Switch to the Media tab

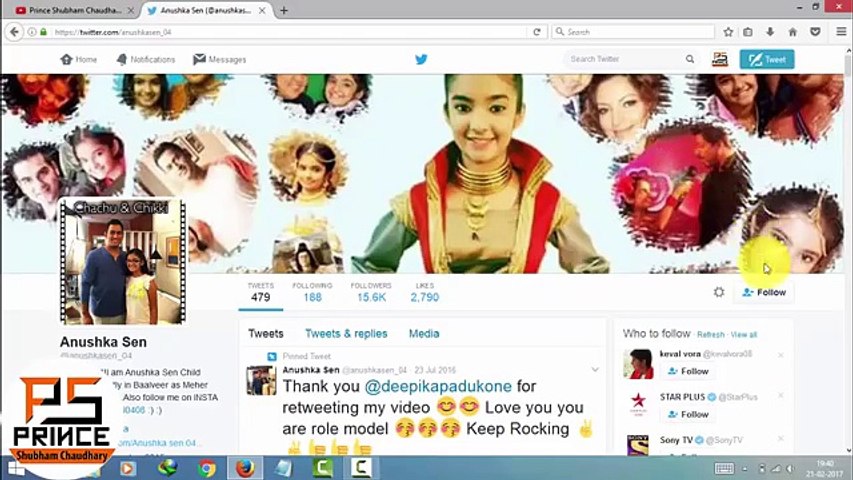(x=424, y=334)
